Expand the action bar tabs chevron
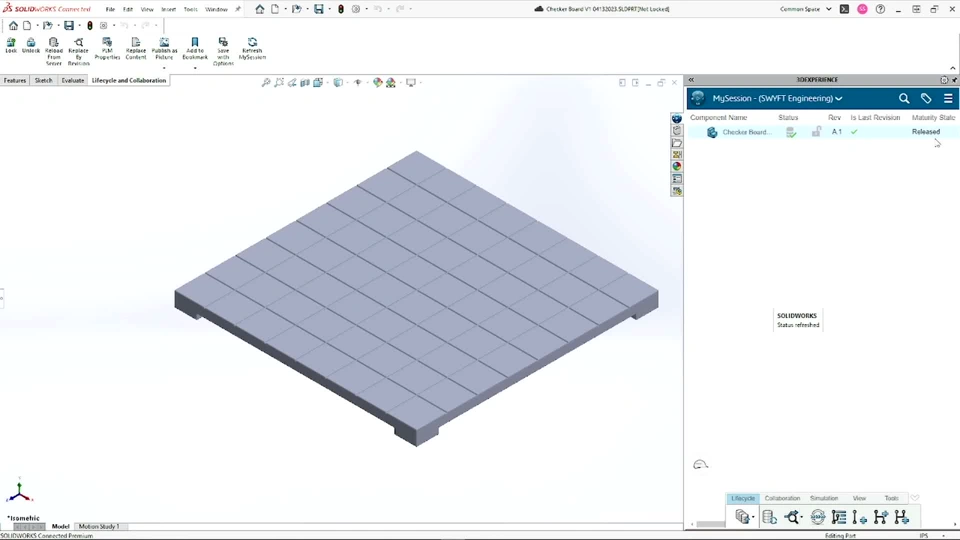The height and width of the screenshot is (540, 960). tap(915, 498)
